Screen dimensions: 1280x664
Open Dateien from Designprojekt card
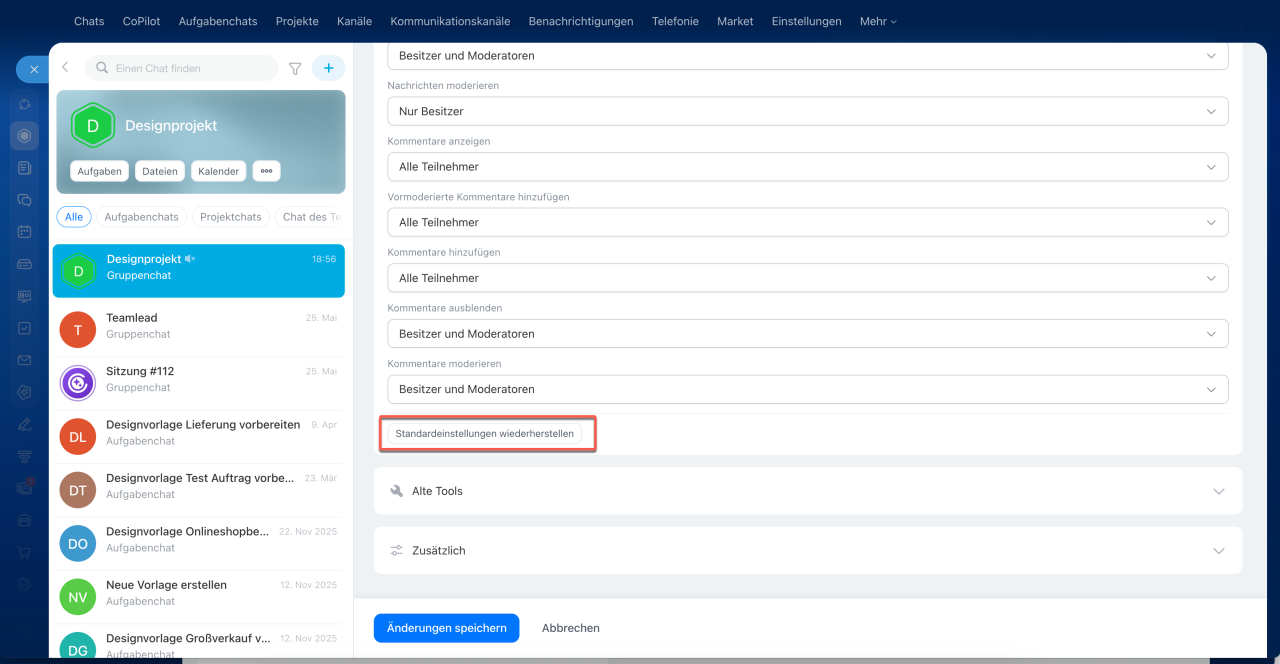click(160, 171)
